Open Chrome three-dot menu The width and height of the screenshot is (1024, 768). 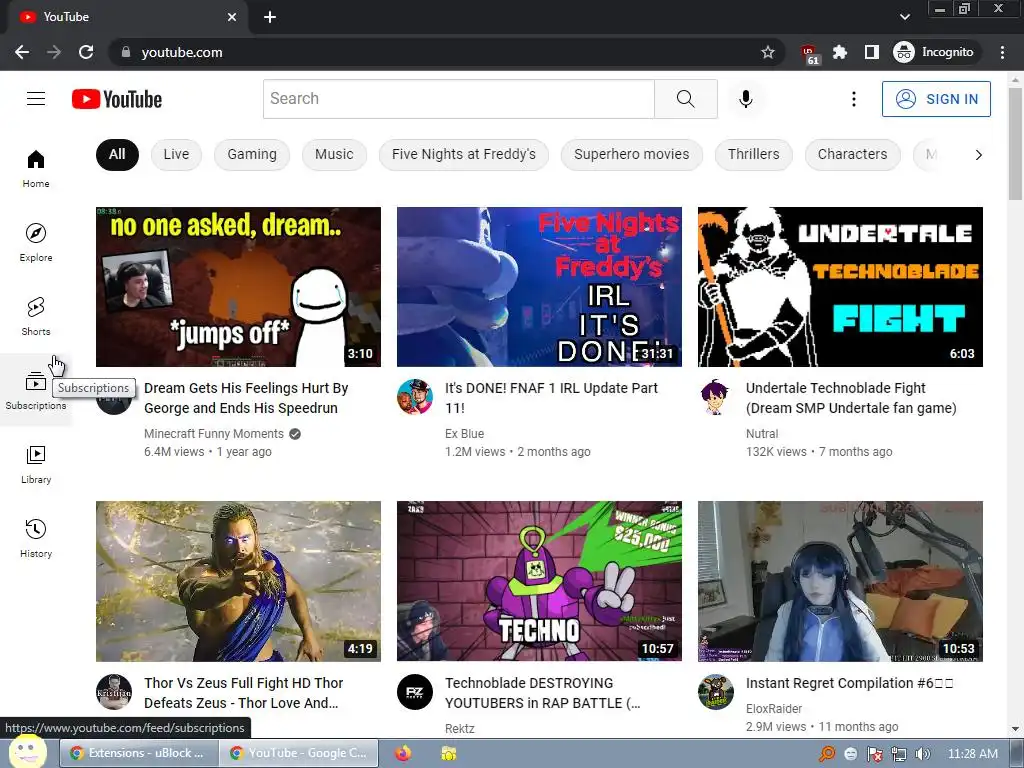tap(1002, 52)
